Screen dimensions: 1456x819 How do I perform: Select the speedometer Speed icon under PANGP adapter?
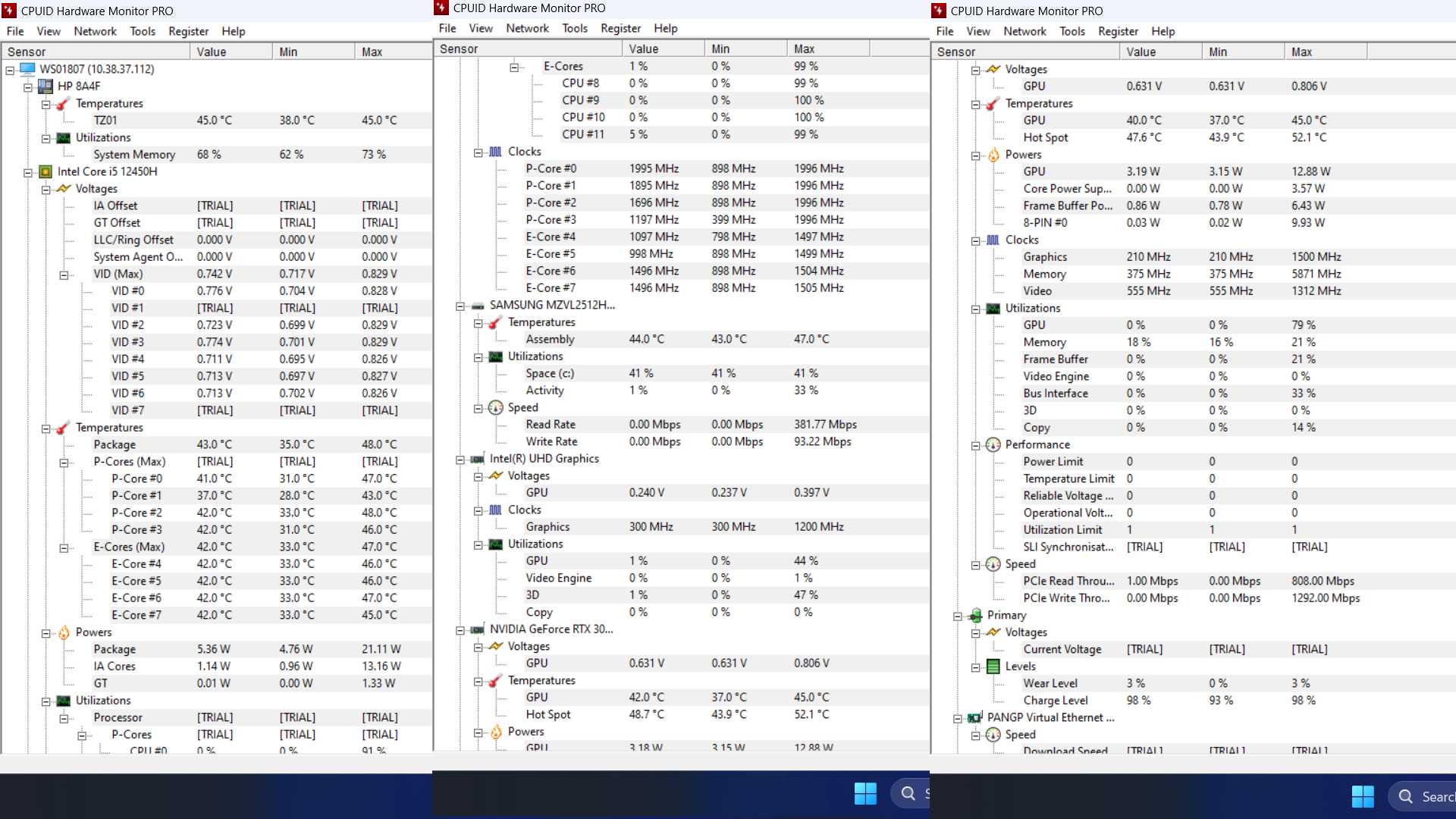(994, 734)
